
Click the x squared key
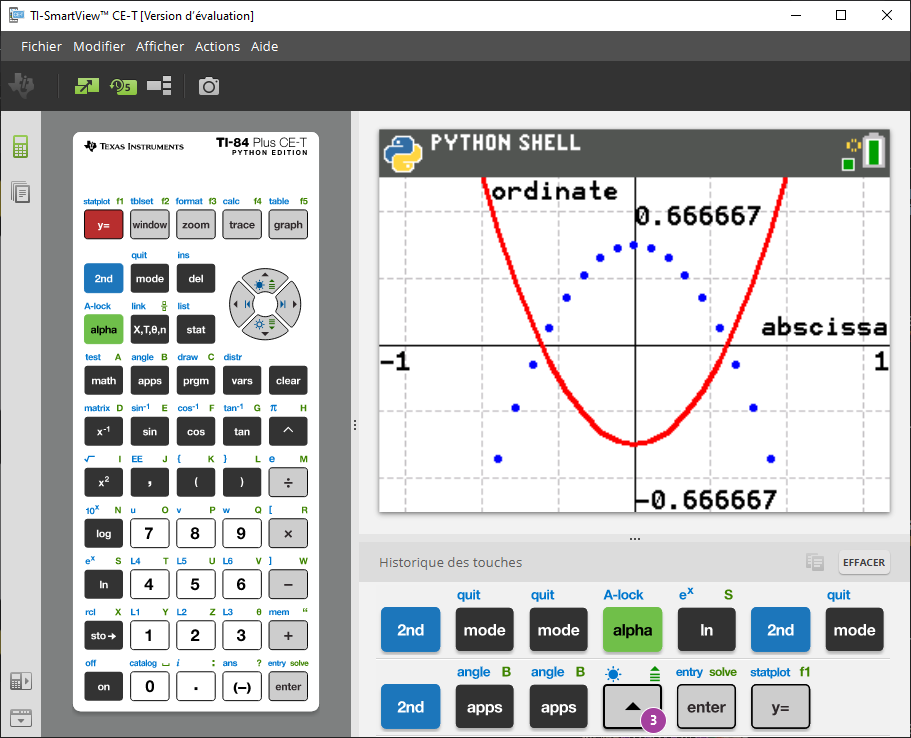pos(103,482)
